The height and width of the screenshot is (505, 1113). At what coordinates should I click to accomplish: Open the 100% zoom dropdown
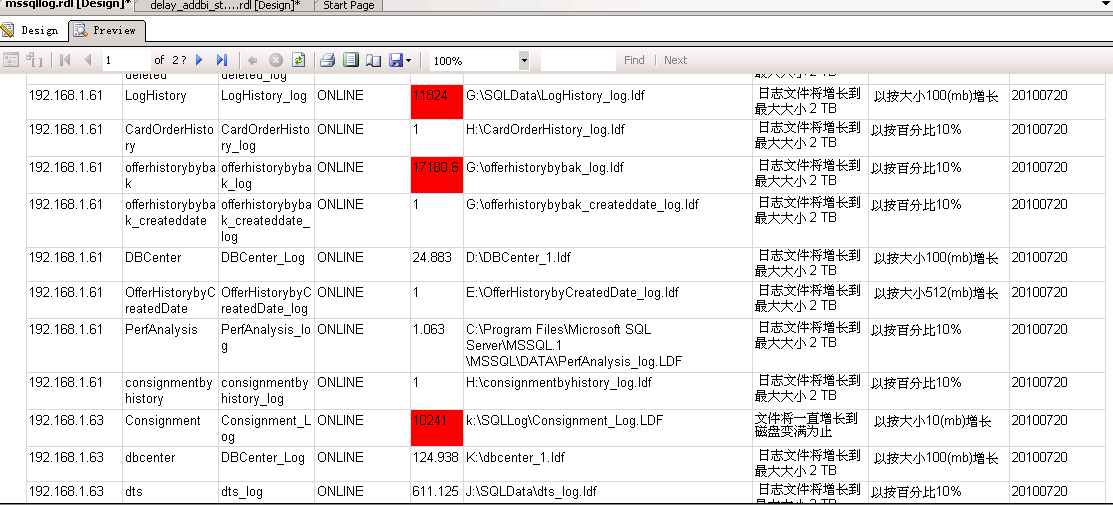click(523, 61)
